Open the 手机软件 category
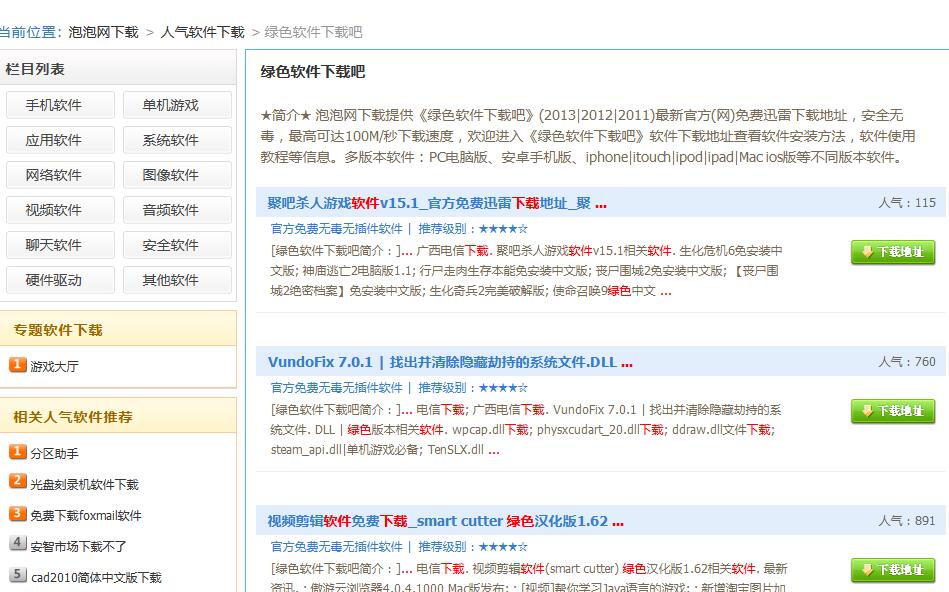This screenshot has width=949, height=592. coord(60,105)
